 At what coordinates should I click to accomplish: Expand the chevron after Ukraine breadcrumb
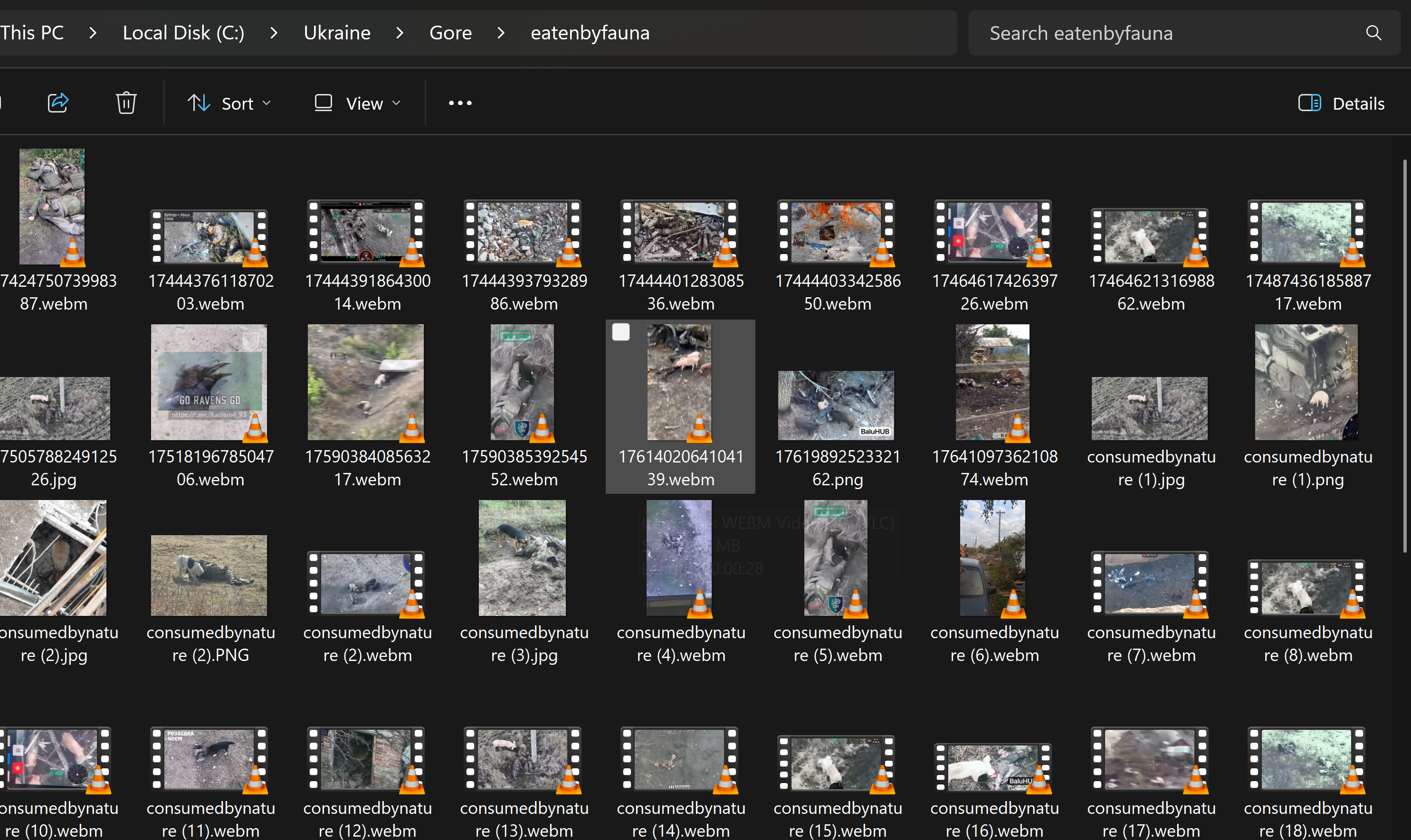coord(400,33)
